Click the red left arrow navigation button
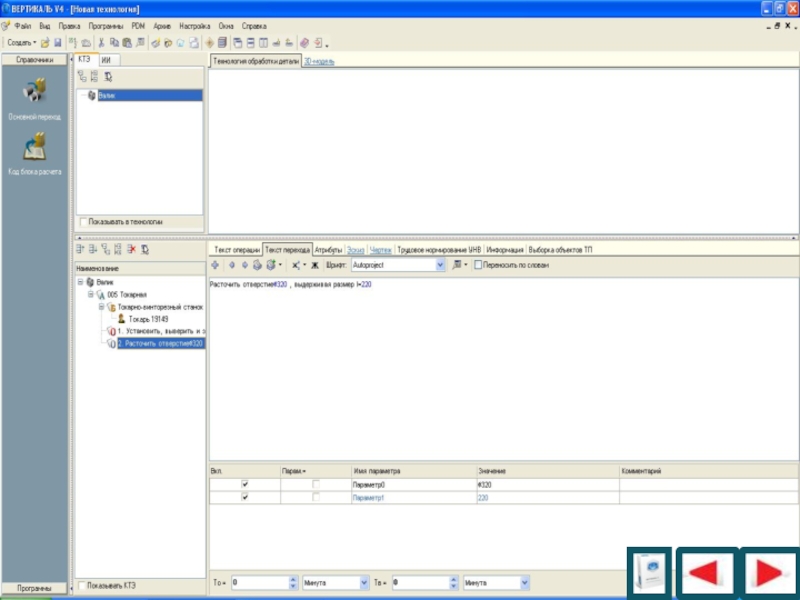800x600 pixels. [x=706, y=574]
